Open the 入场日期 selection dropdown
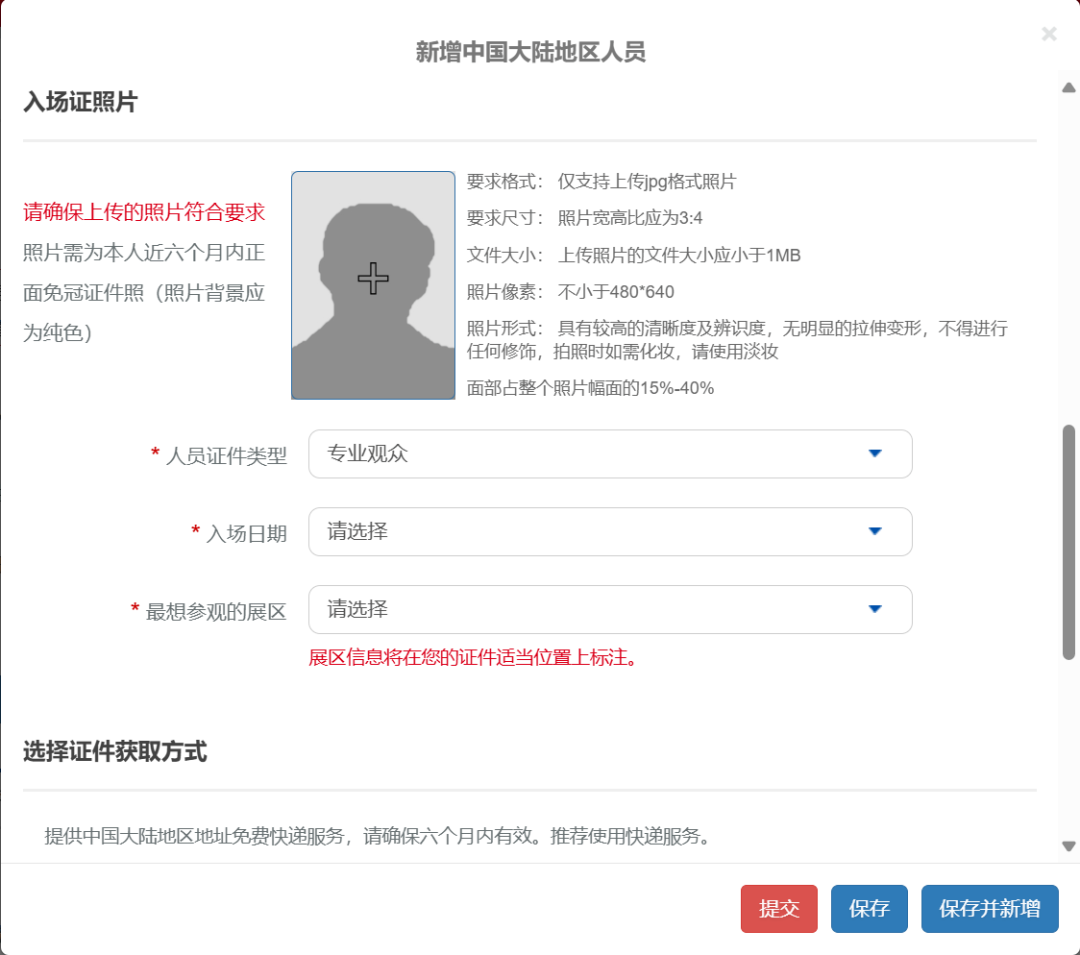The image size is (1080, 955). tap(610, 531)
